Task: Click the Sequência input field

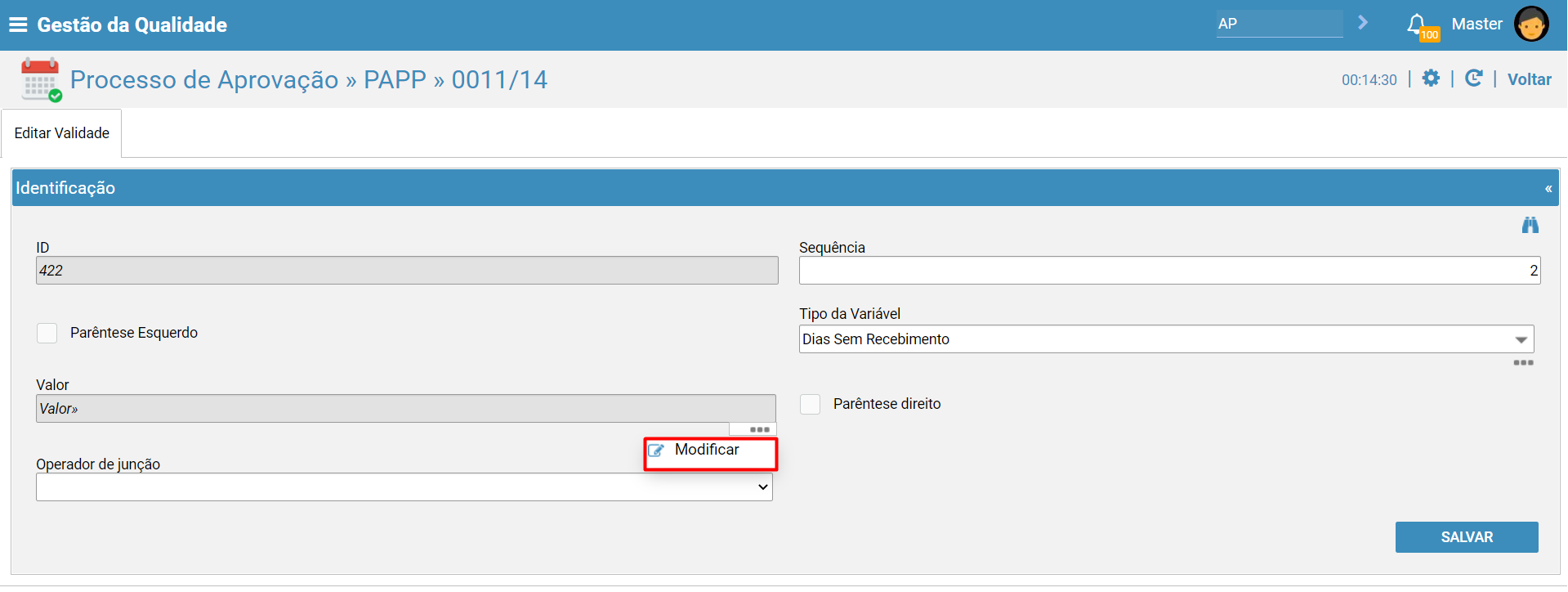Action: (1169, 271)
